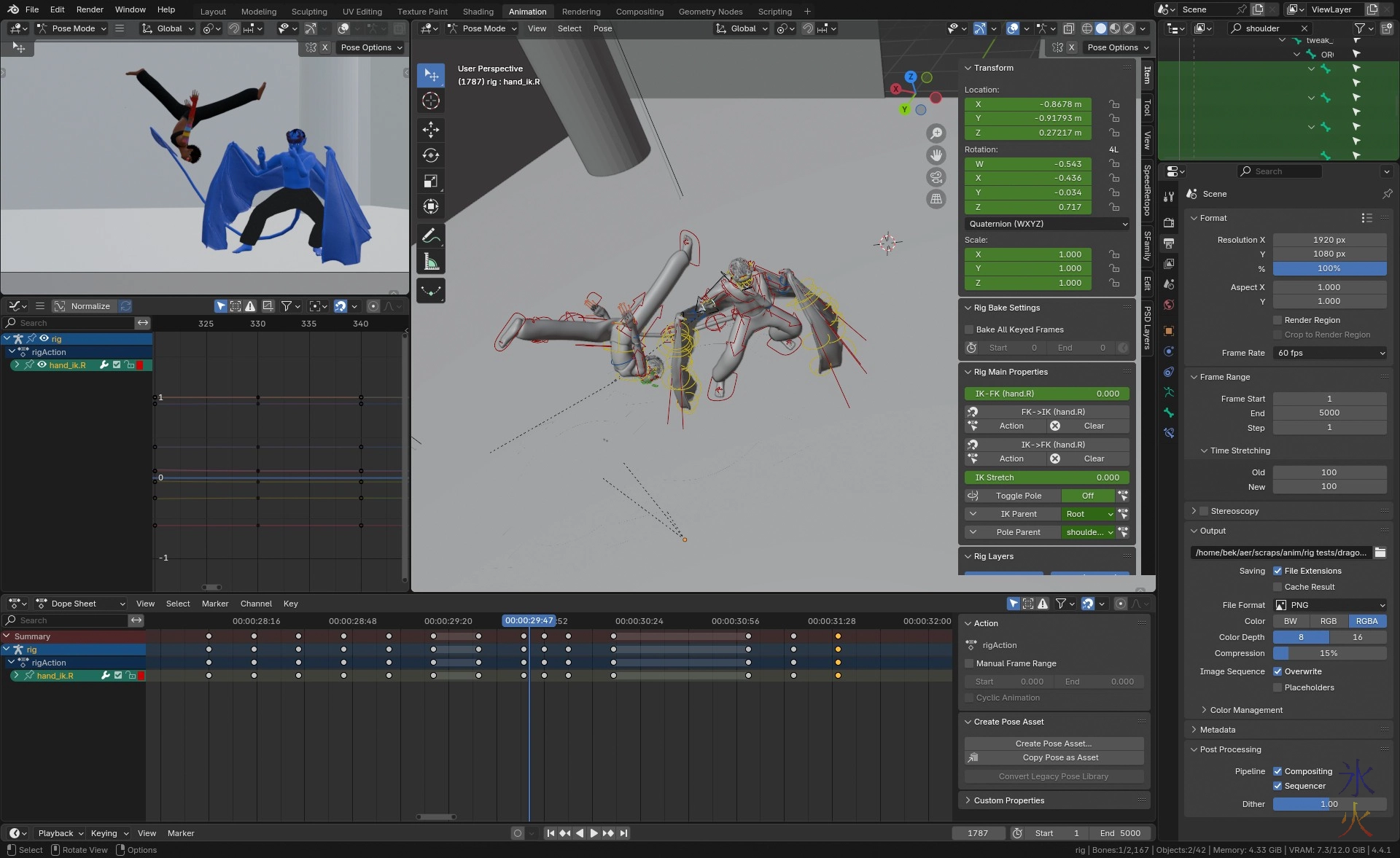Uncheck File Extensions saving option
Image resolution: width=1400 pixels, height=858 pixels.
[1277, 571]
